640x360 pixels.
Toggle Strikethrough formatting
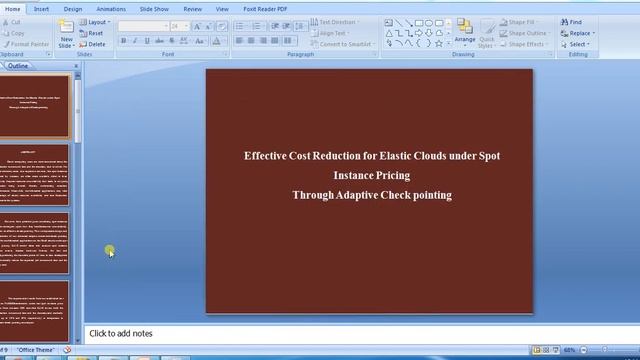pyautogui.click(x=160, y=41)
